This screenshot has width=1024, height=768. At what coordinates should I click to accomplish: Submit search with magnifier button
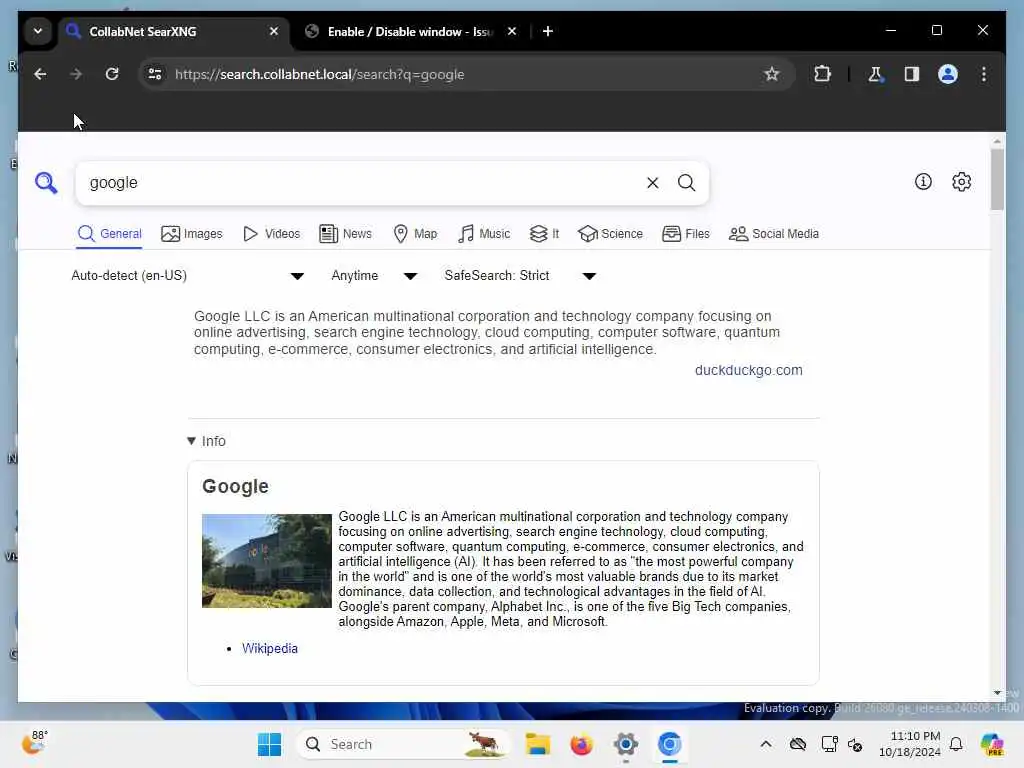[x=686, y=183]
